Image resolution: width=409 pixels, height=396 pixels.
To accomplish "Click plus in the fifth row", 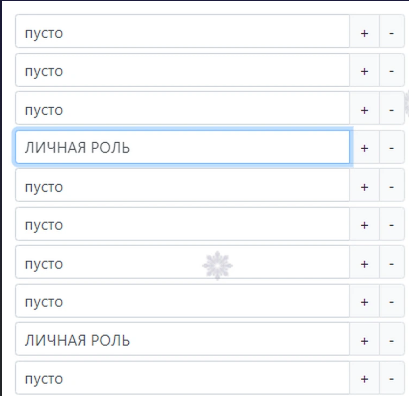I will point(364,185).
